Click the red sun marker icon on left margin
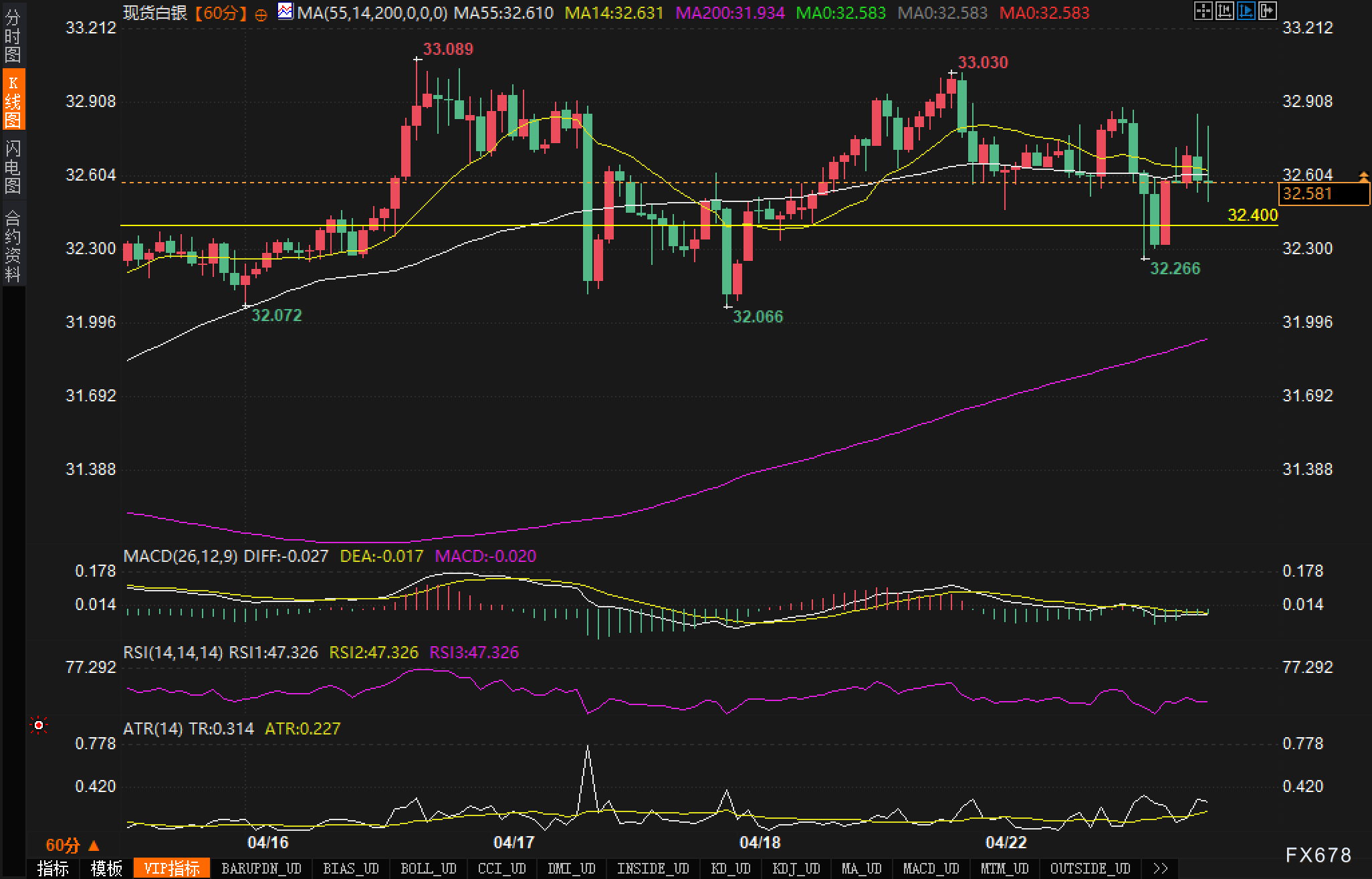 pos(39,725)
